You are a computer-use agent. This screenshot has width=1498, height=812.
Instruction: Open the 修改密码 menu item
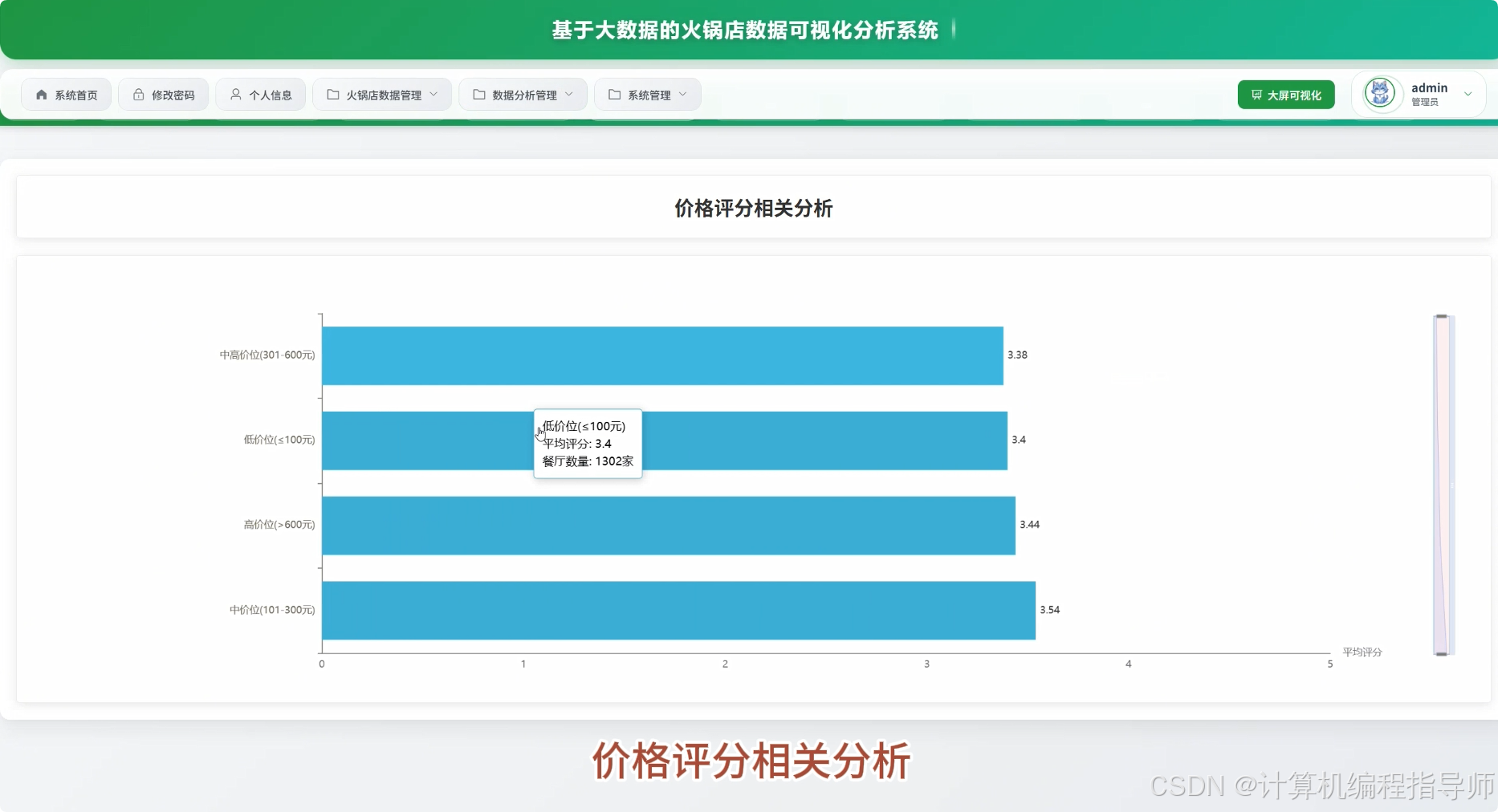(x=164, y=95)
